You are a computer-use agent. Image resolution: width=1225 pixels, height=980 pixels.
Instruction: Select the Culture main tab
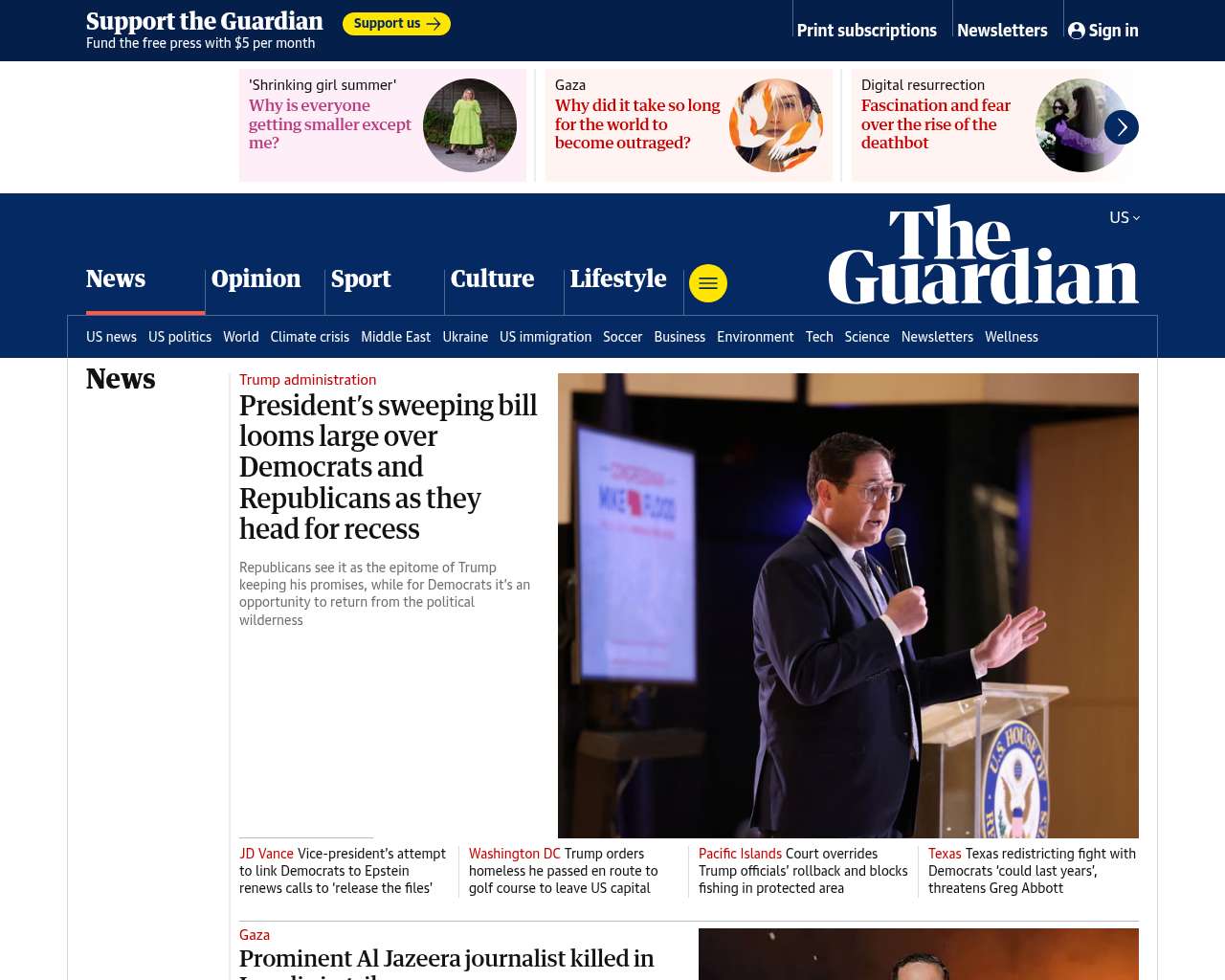pos(492,278)
